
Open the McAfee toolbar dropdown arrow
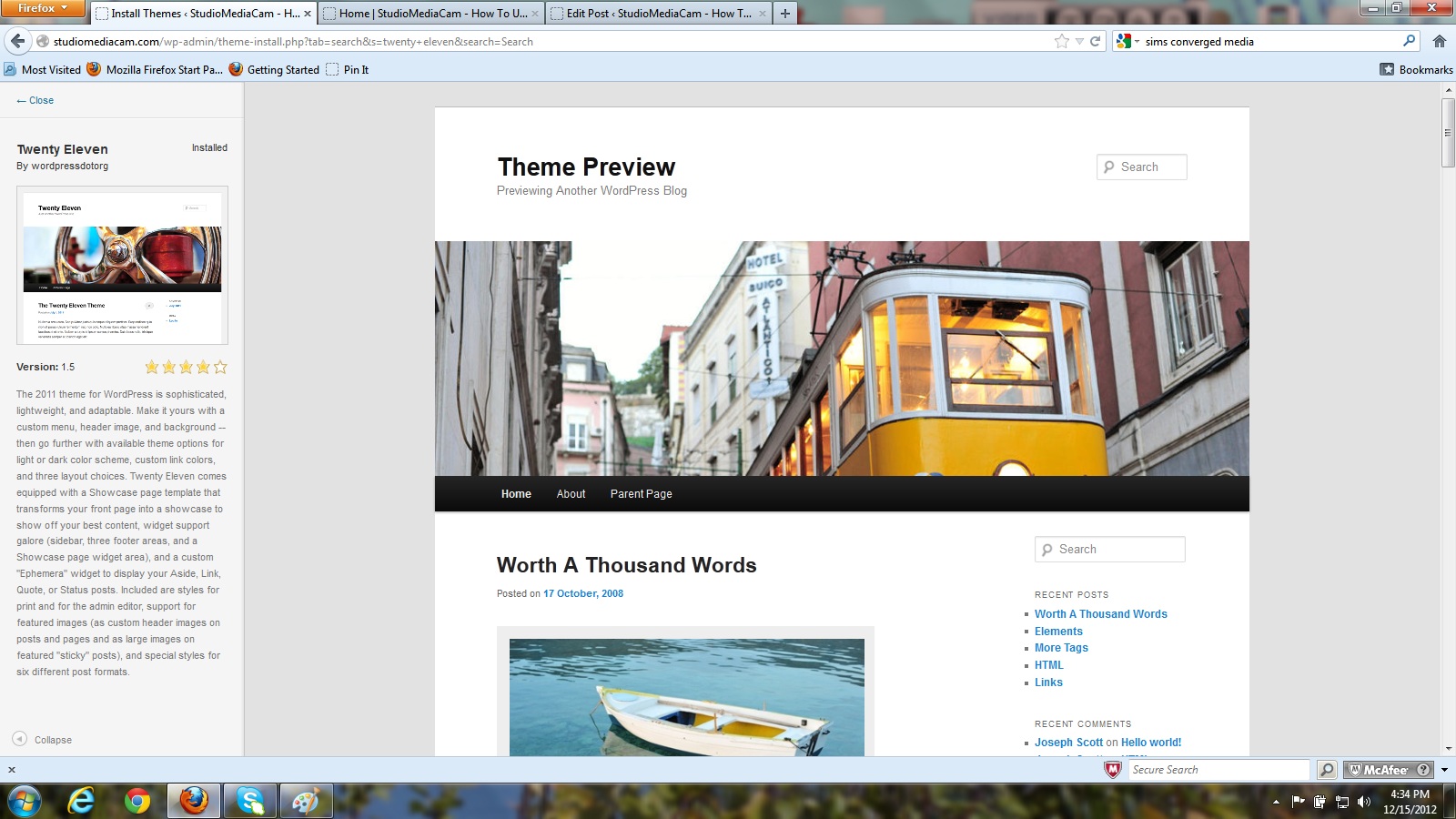pos(1444,770)
